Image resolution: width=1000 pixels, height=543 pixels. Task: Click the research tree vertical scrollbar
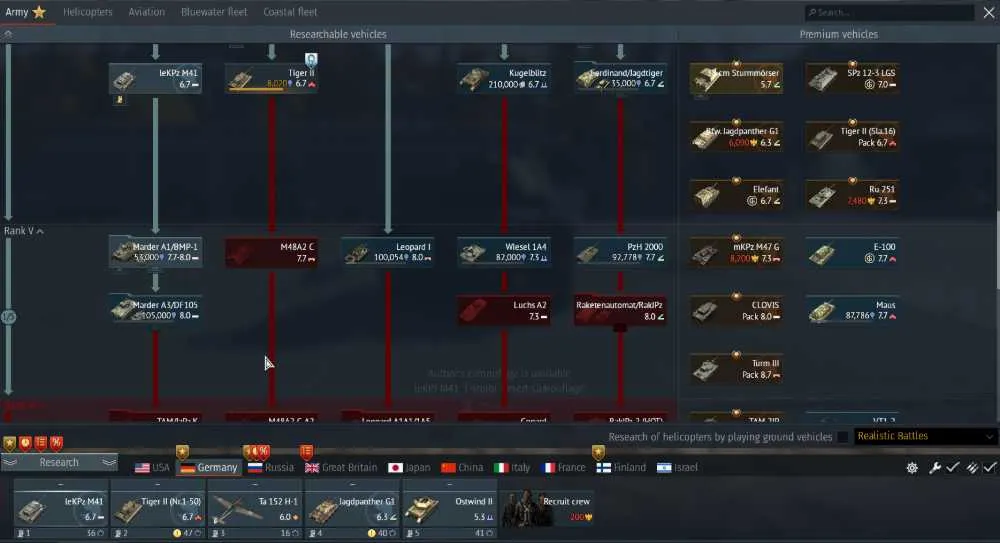996,249
